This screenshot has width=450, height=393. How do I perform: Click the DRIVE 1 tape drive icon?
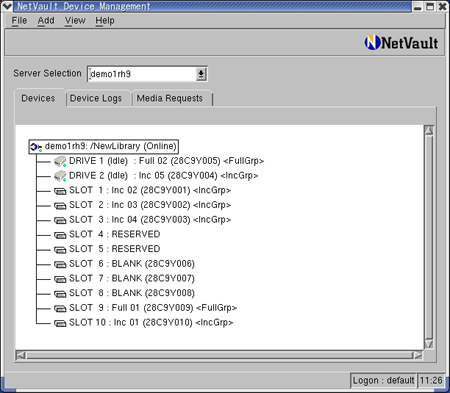[x=60, y=161]
